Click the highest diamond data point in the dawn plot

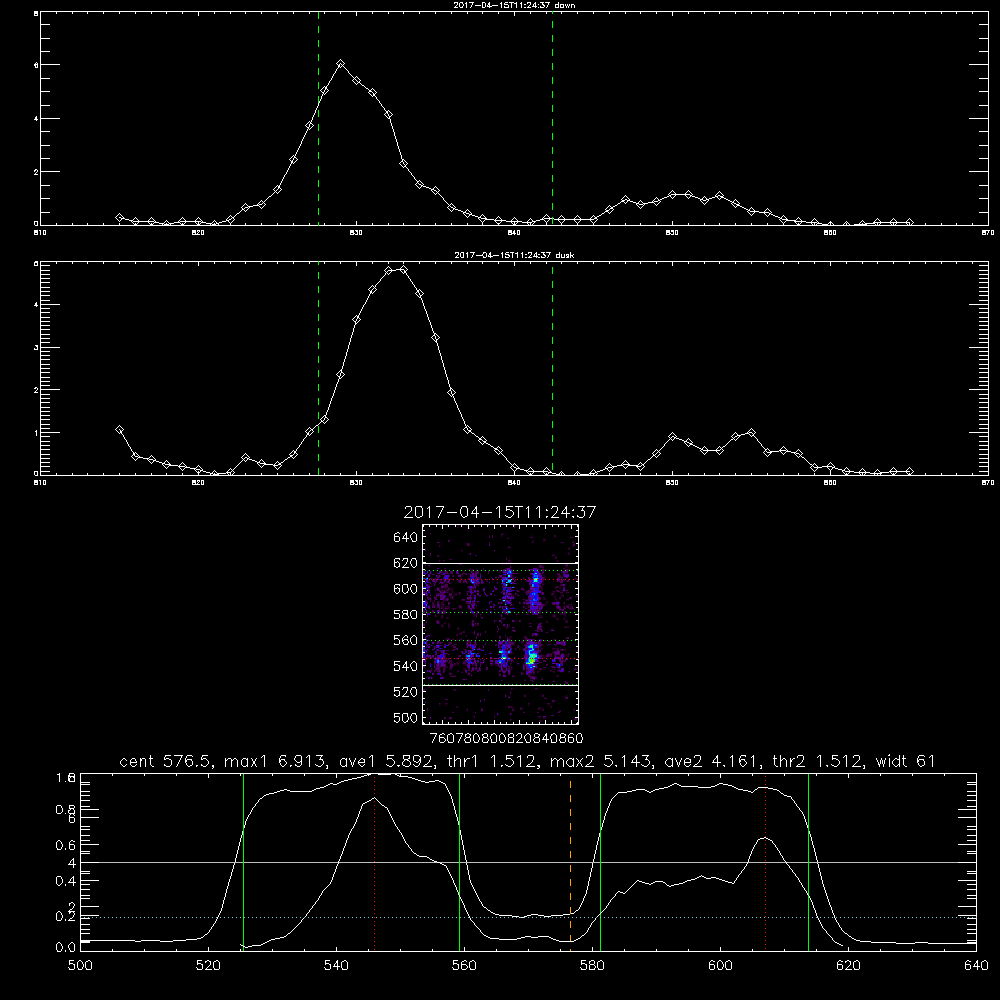click(341, 64)
